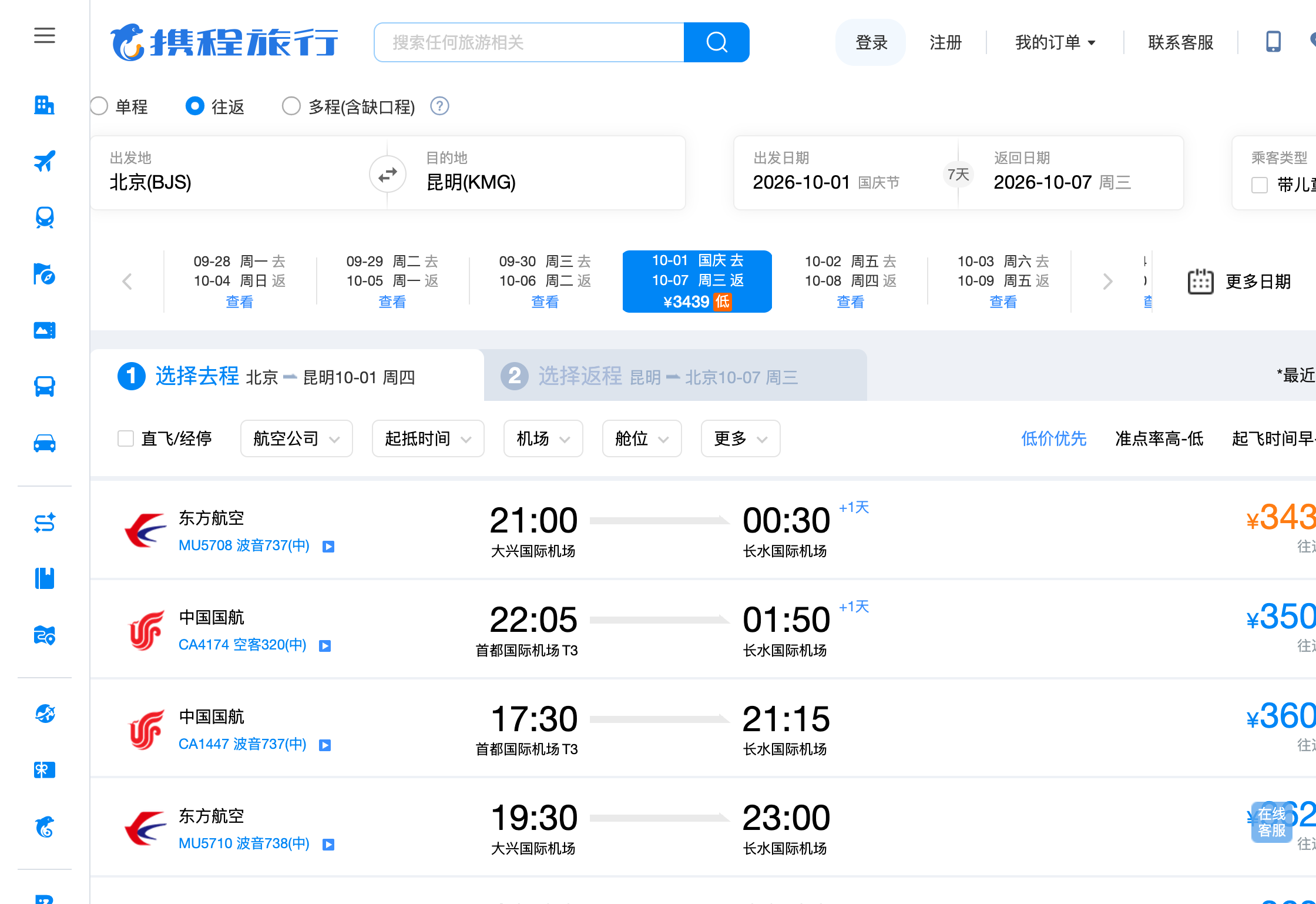1316x904 pixels.
Task: Open the 我的订单 dropdown menu
Action: [x=1055, y=42]
